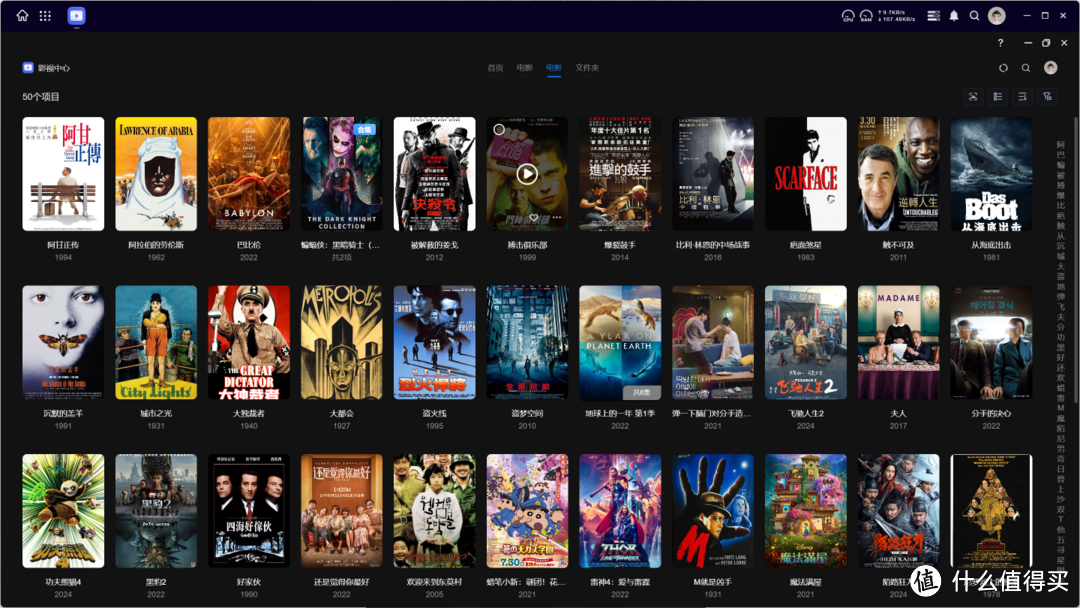Viewport: 1080px width, 608px height.
Task: Click the scan/scrape media icon
Action: [972, 97]
